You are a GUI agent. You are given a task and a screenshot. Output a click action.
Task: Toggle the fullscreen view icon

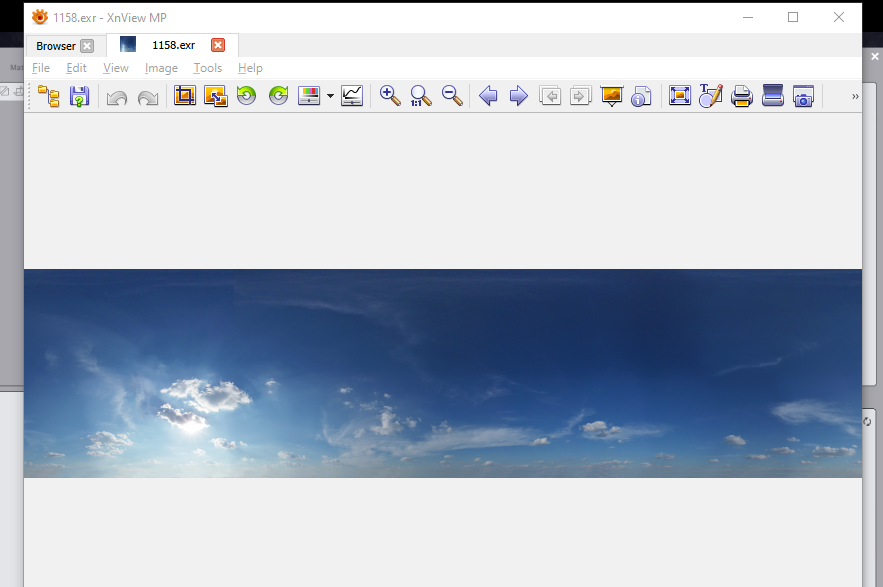680,96
